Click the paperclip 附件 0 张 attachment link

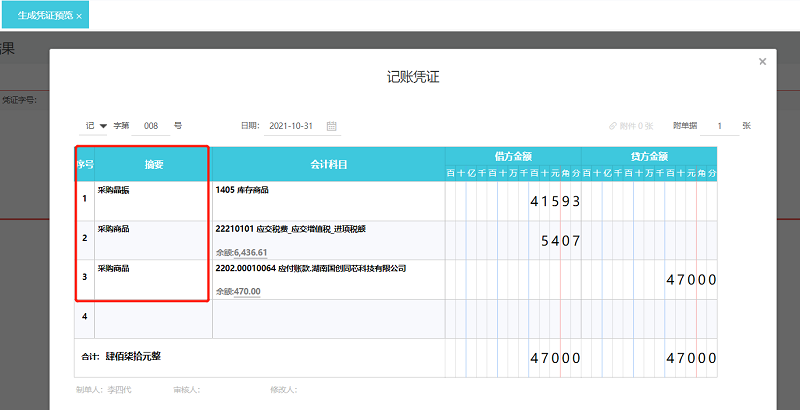coord(631,127)
